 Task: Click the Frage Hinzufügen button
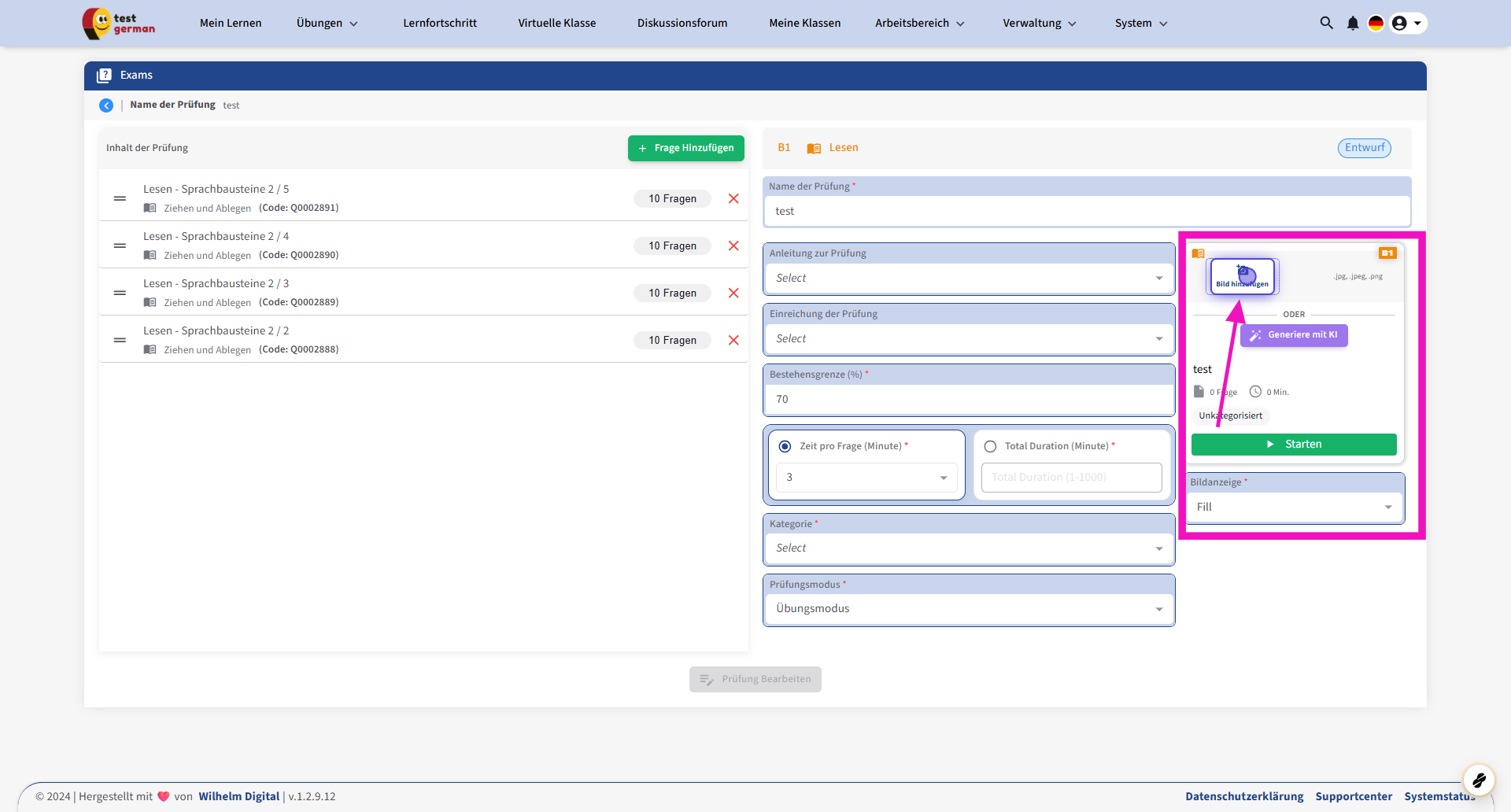click(x=685, y=148)
